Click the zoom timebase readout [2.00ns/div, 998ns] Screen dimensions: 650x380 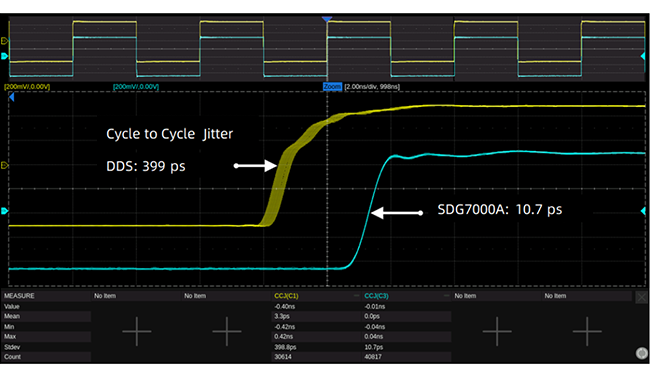tap(372, 87)
